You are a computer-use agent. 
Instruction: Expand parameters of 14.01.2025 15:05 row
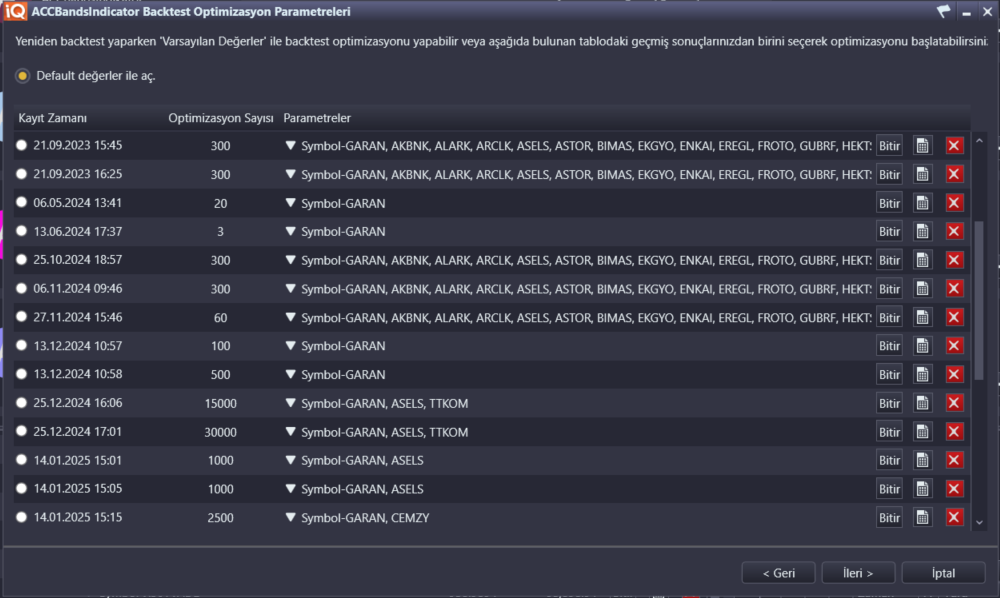click(x=290, y=489)
